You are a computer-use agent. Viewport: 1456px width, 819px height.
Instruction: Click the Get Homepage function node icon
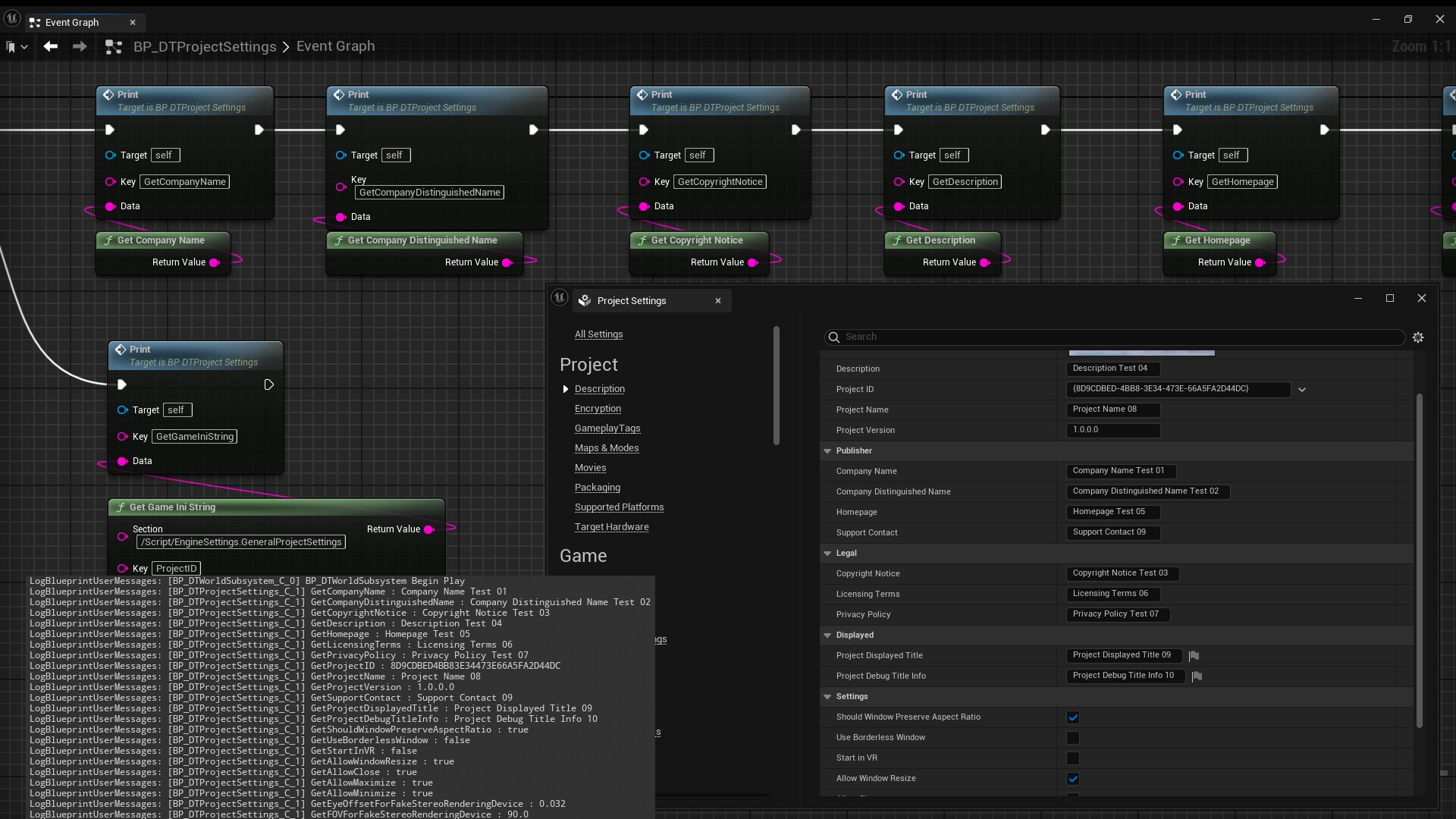click(x=1176, y=240)
